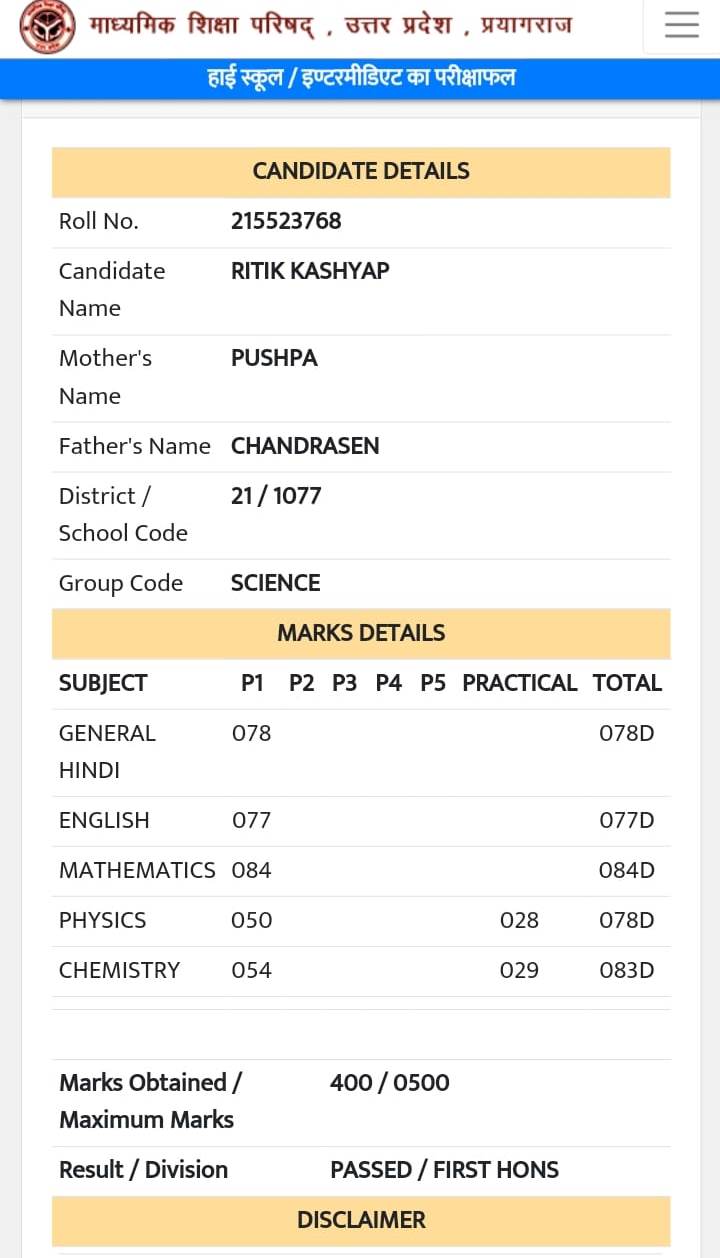
Task: Select the PHYSICS practical marks 028
Action: point(519,921)
